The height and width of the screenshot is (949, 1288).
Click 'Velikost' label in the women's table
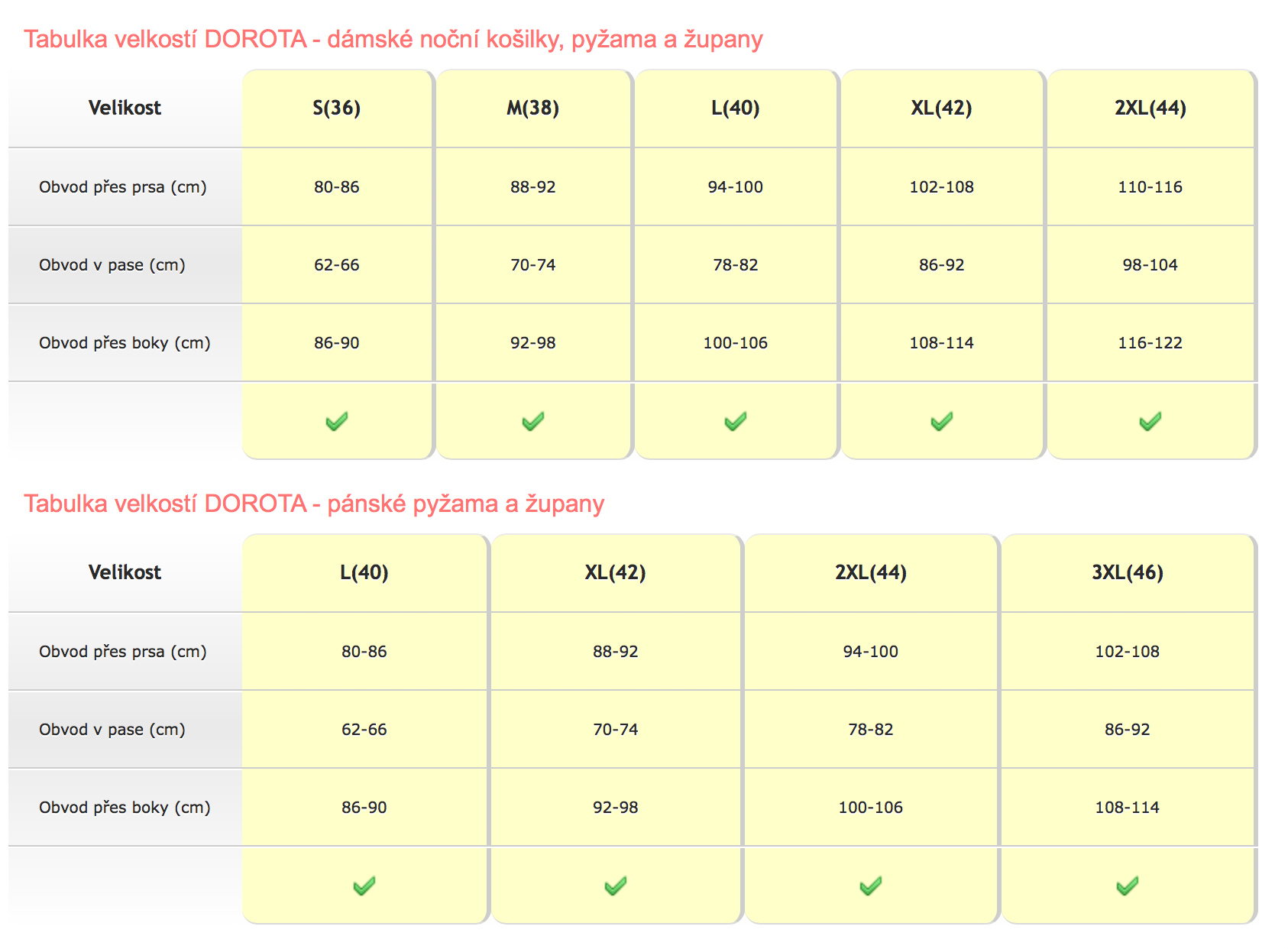tap(125, 108)
